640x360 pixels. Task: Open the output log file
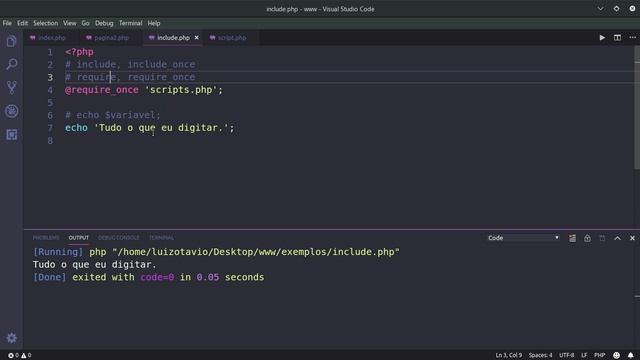coord(602,238)
